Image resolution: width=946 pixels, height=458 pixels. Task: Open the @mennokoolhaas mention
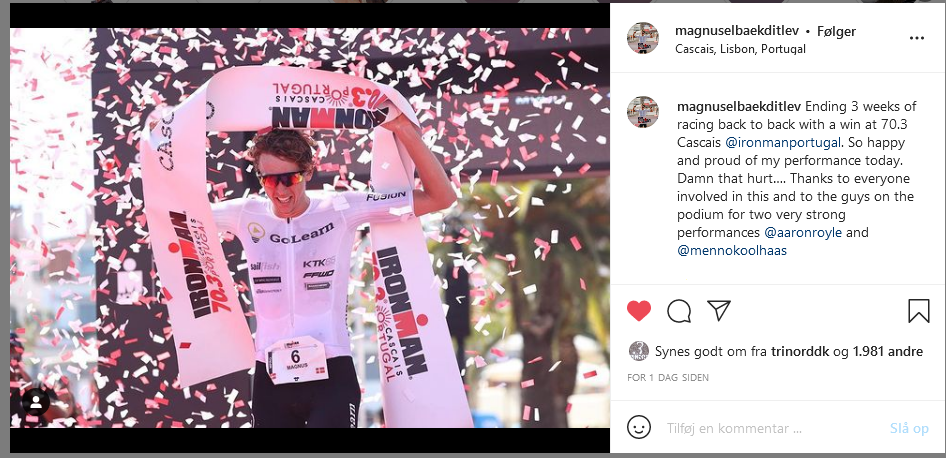tap(732, 250)
